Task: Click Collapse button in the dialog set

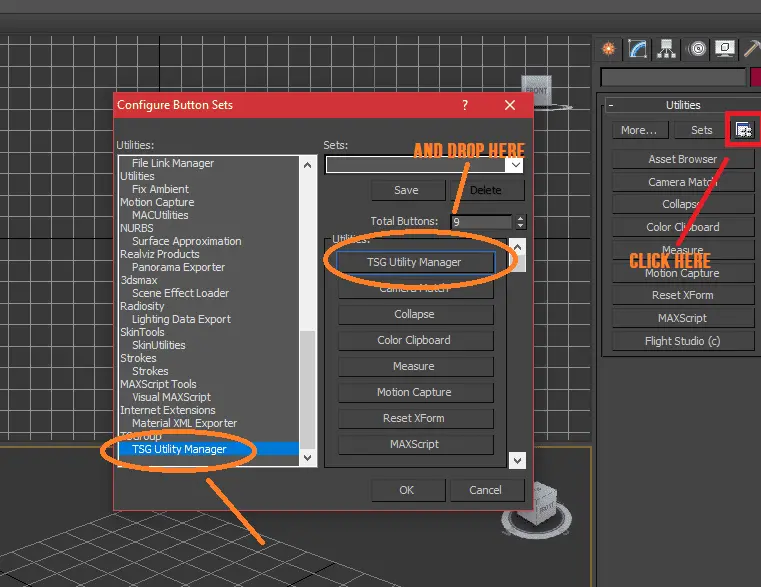Action: pyautogui.click(x=415, y=314)
